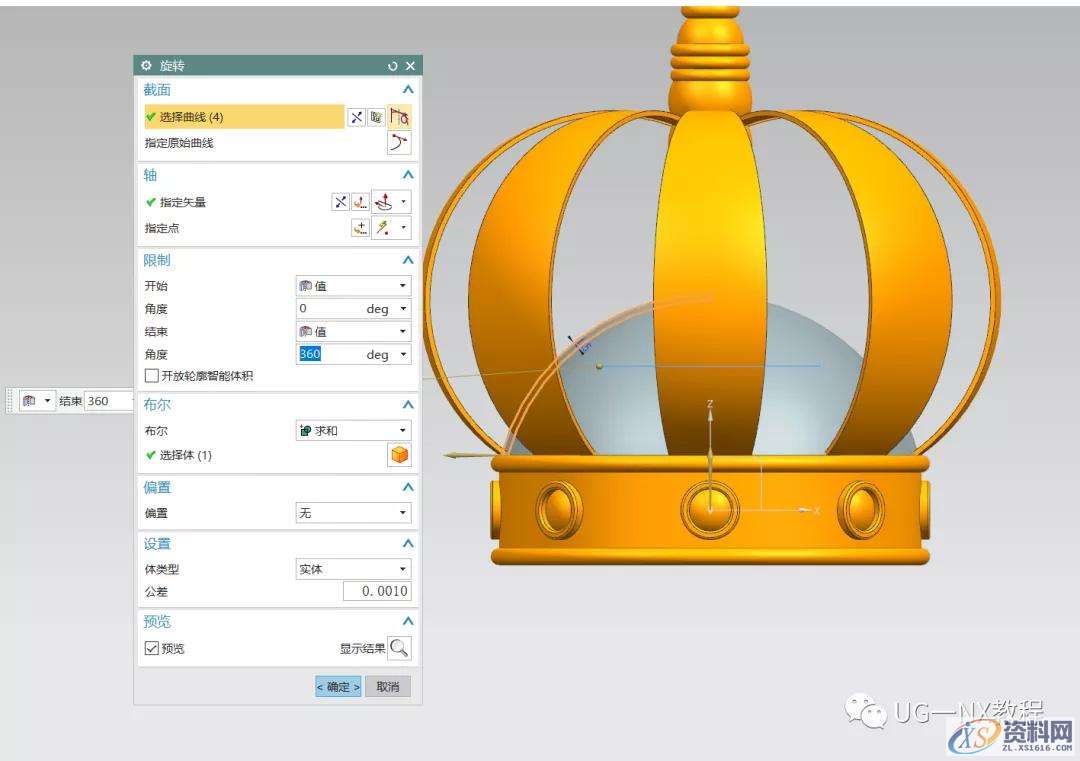Click in the 公差 tolerance input field
The width and height of the screenshot is (1080, 761).
pyautogui.click(x=377, y=591)
